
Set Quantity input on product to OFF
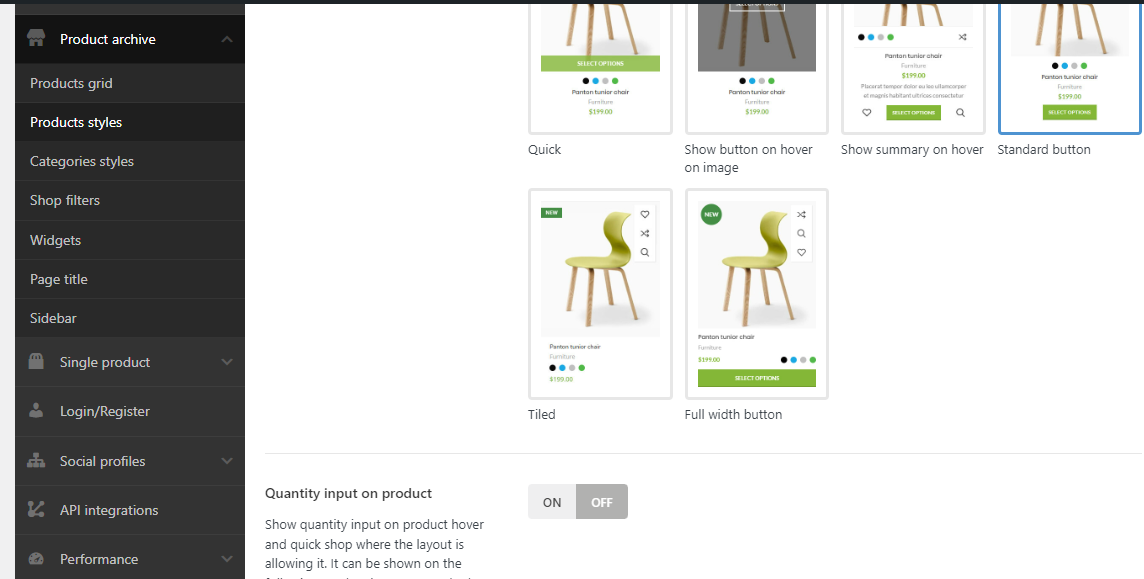click(602, 502)
